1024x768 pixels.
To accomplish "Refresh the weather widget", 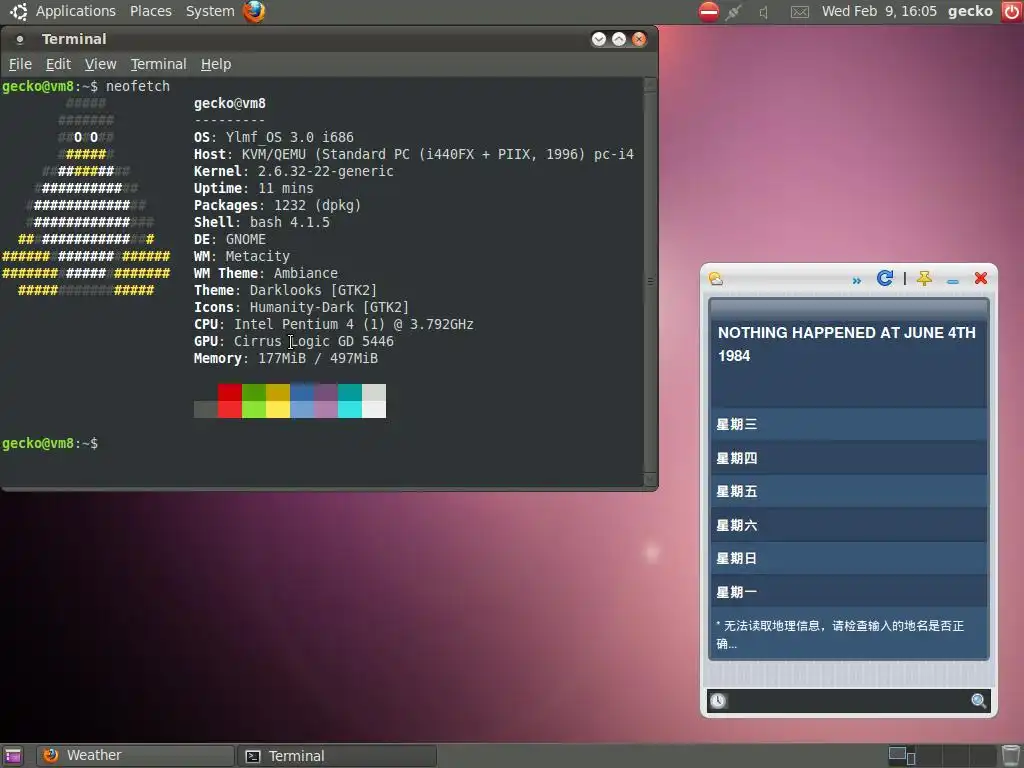I will click(884, 278).
